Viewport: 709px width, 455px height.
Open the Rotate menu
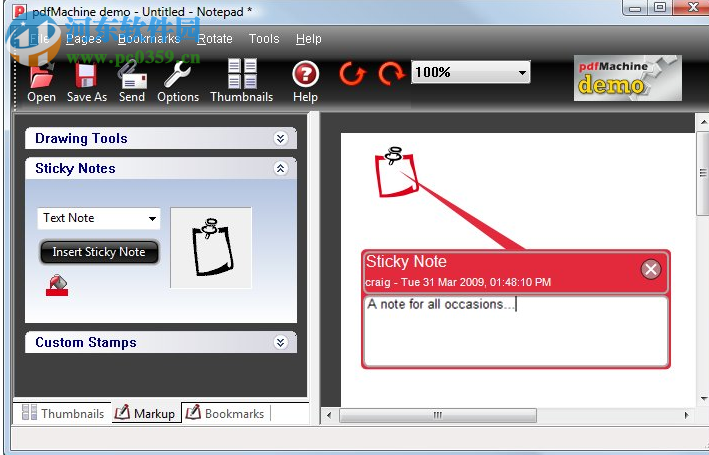click(x=215, y=39)
